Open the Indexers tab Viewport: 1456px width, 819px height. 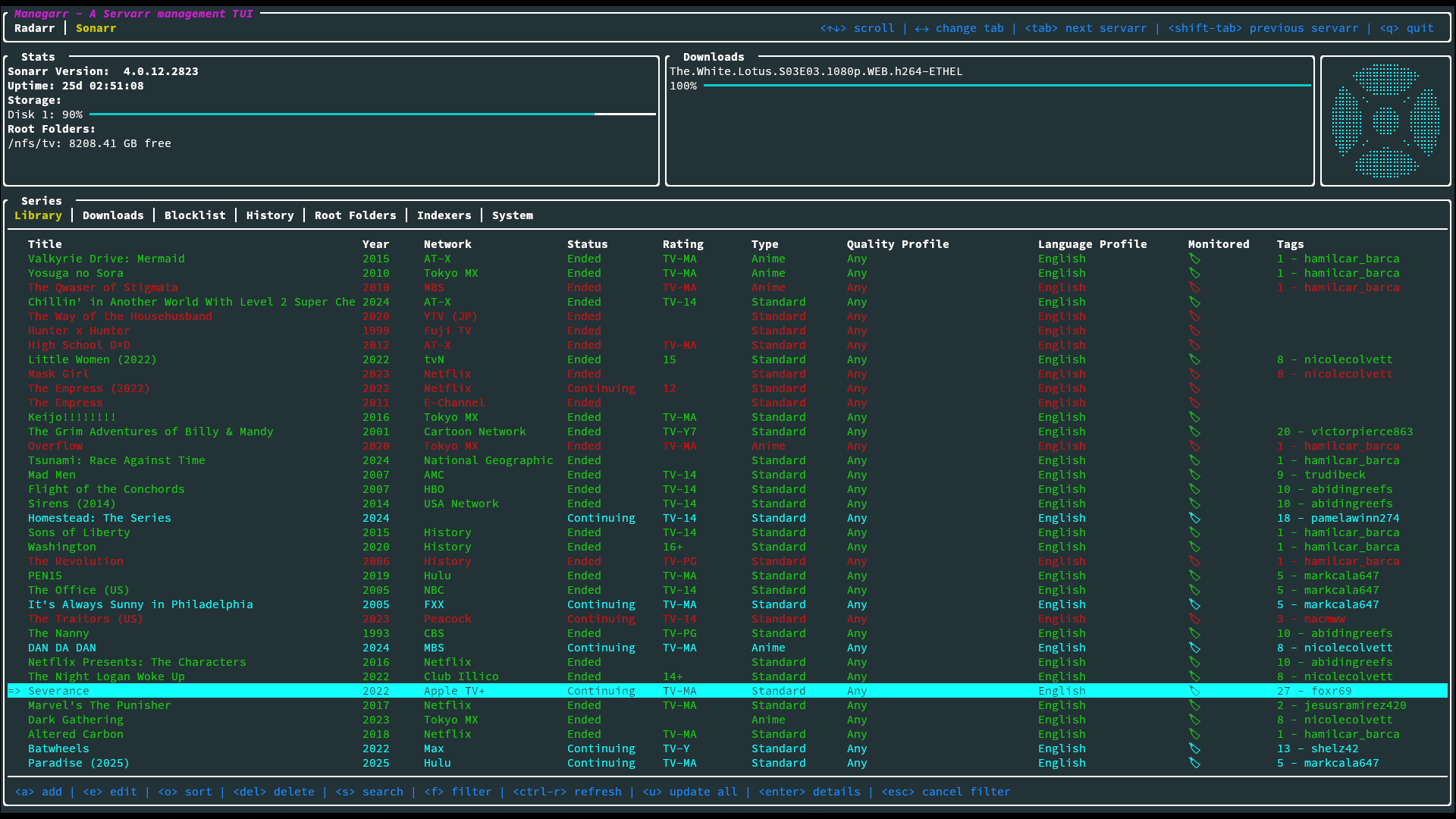444,215
